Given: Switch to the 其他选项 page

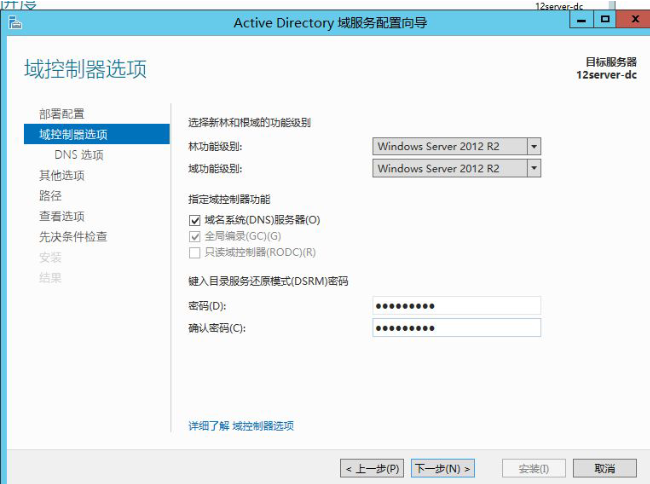Looking at the screenshot, I should 62,175.
